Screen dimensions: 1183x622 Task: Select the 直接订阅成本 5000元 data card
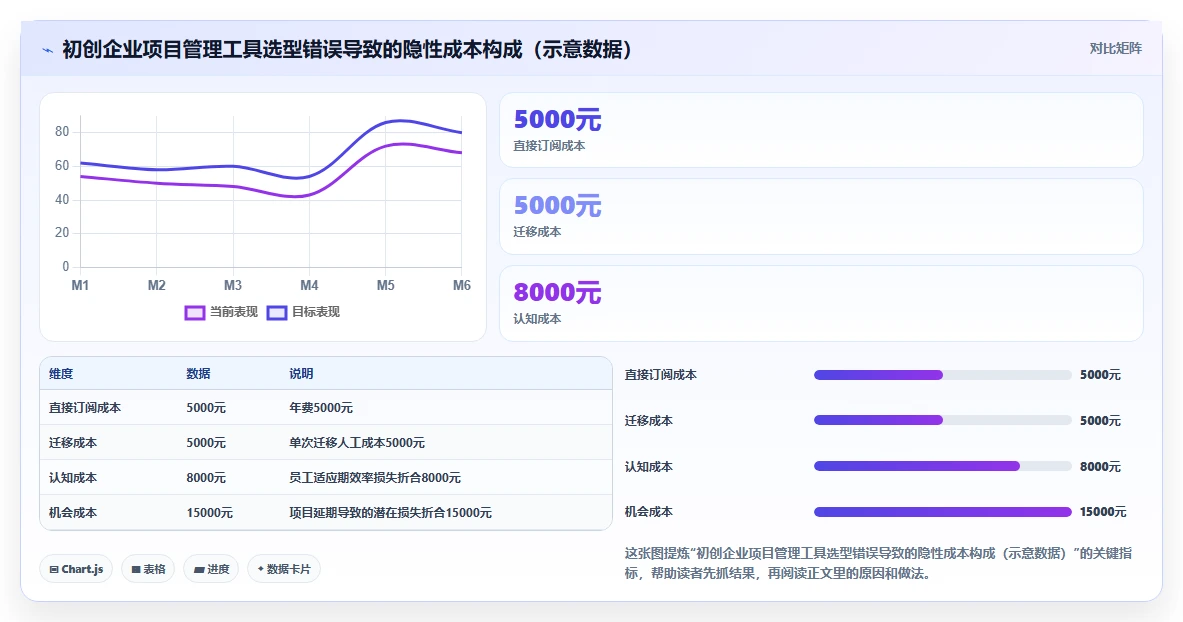[x=821, y=130]
